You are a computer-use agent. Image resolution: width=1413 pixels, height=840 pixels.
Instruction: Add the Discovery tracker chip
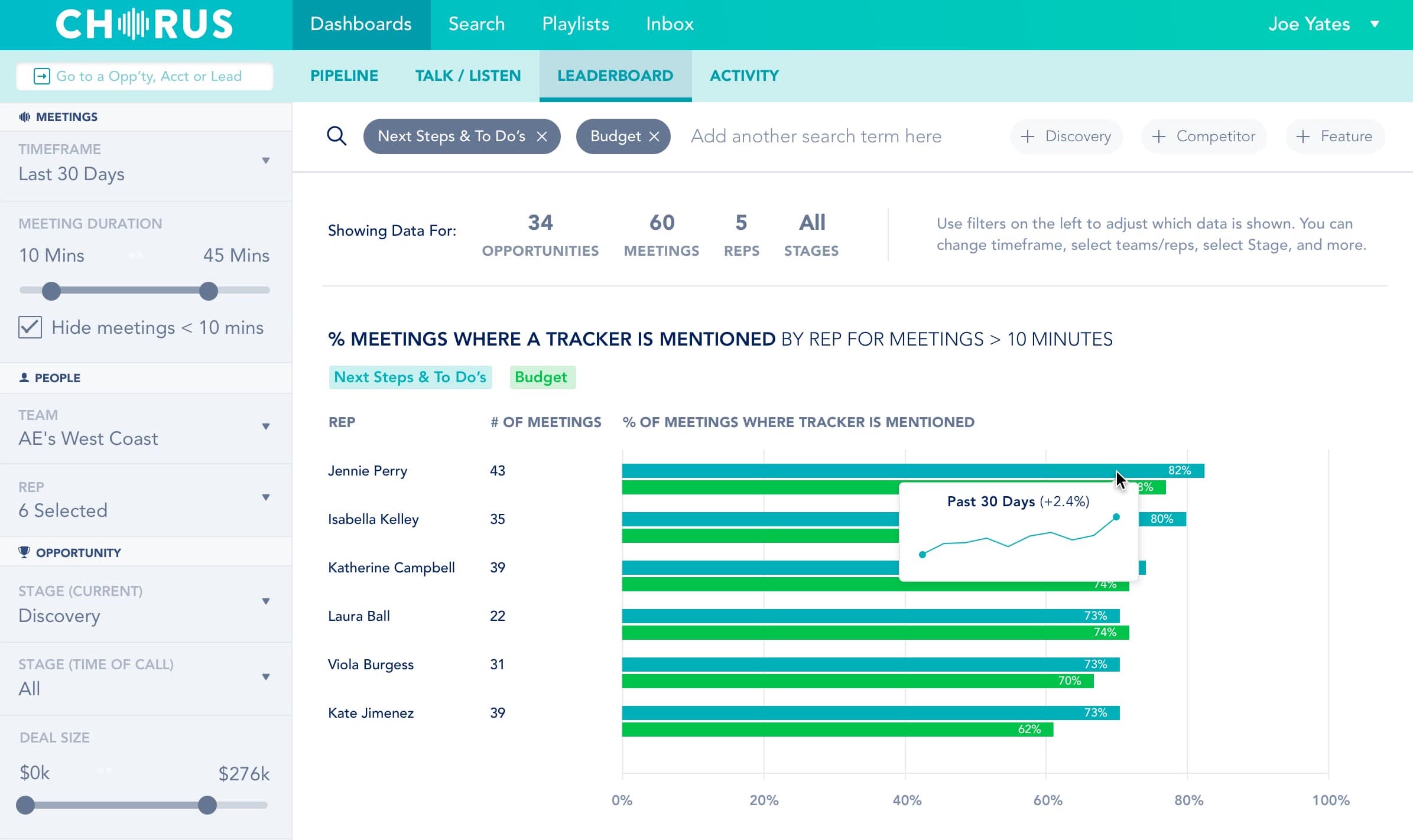point(1066,136)
